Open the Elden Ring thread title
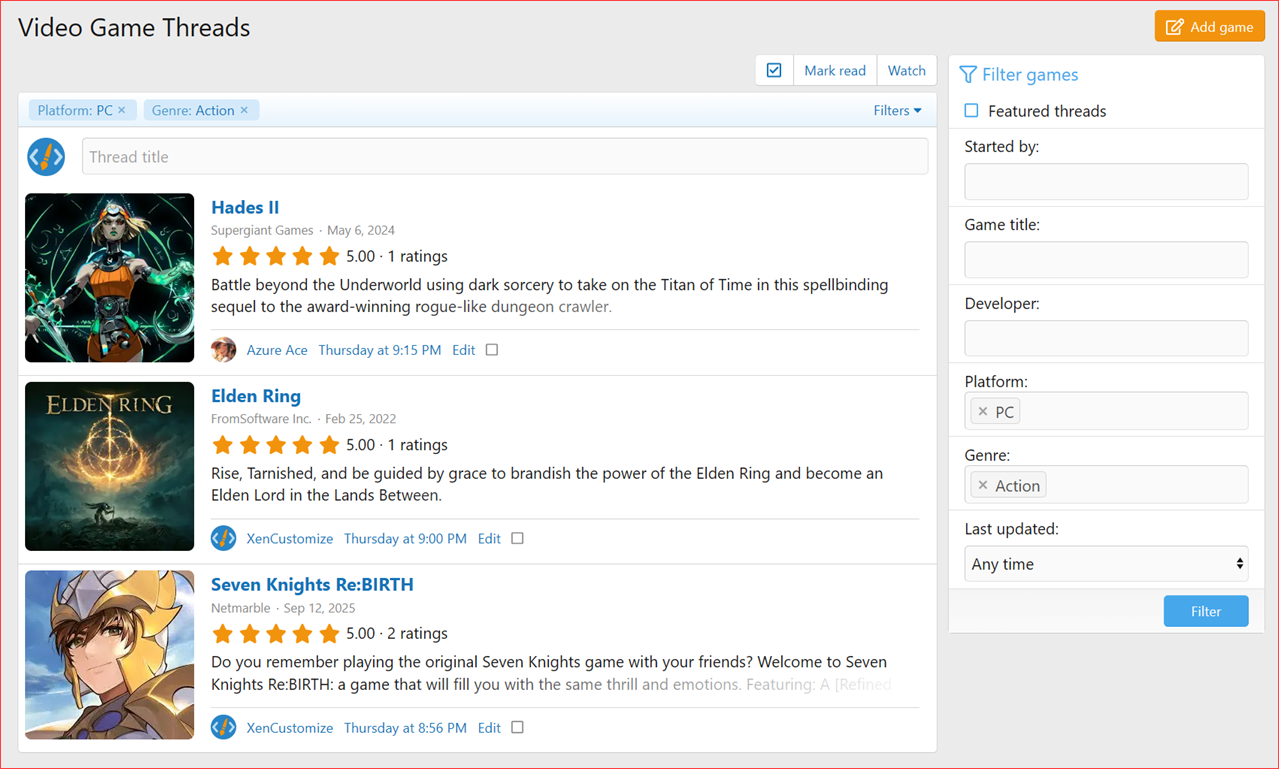 click(x=256, y=396)
